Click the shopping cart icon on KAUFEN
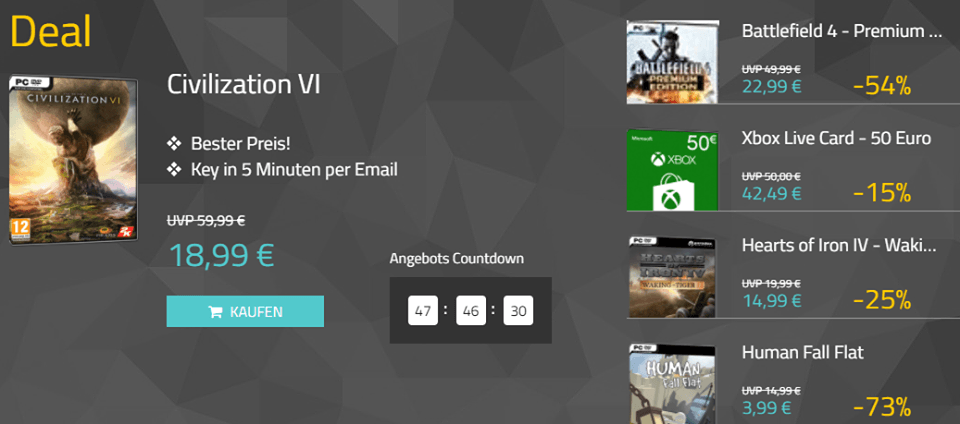This screenshot has width=960, height=424. pos(215,312)
